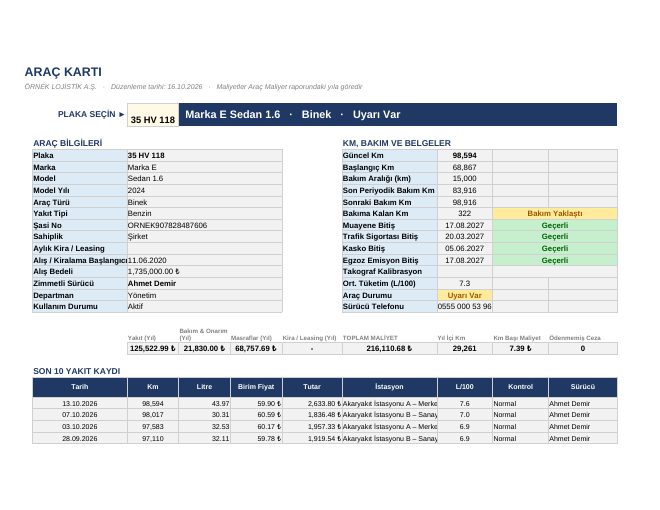Select Bakım Aralığı value 15,000
The height and width of the screenshot is (510, 660).
(465, 178)
